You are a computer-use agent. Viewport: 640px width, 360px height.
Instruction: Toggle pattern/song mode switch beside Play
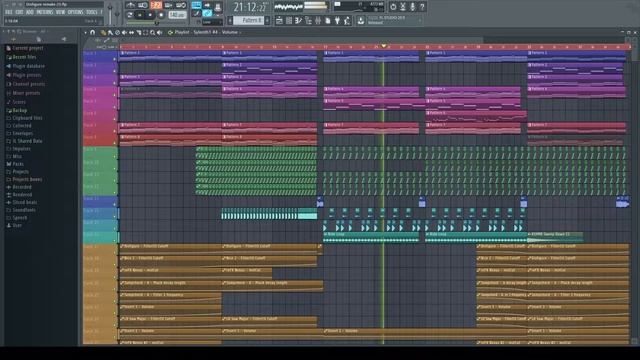(x=130, y=15)
